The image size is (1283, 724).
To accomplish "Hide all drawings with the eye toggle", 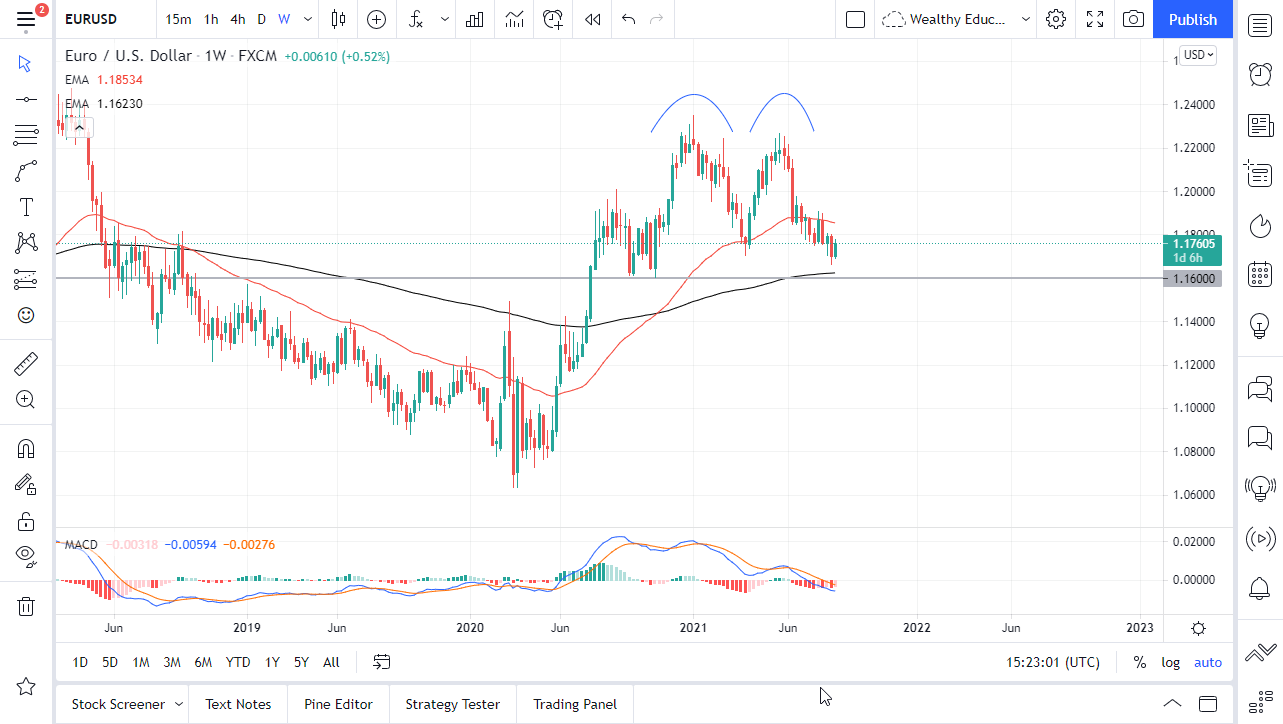I will click(25, 556).
